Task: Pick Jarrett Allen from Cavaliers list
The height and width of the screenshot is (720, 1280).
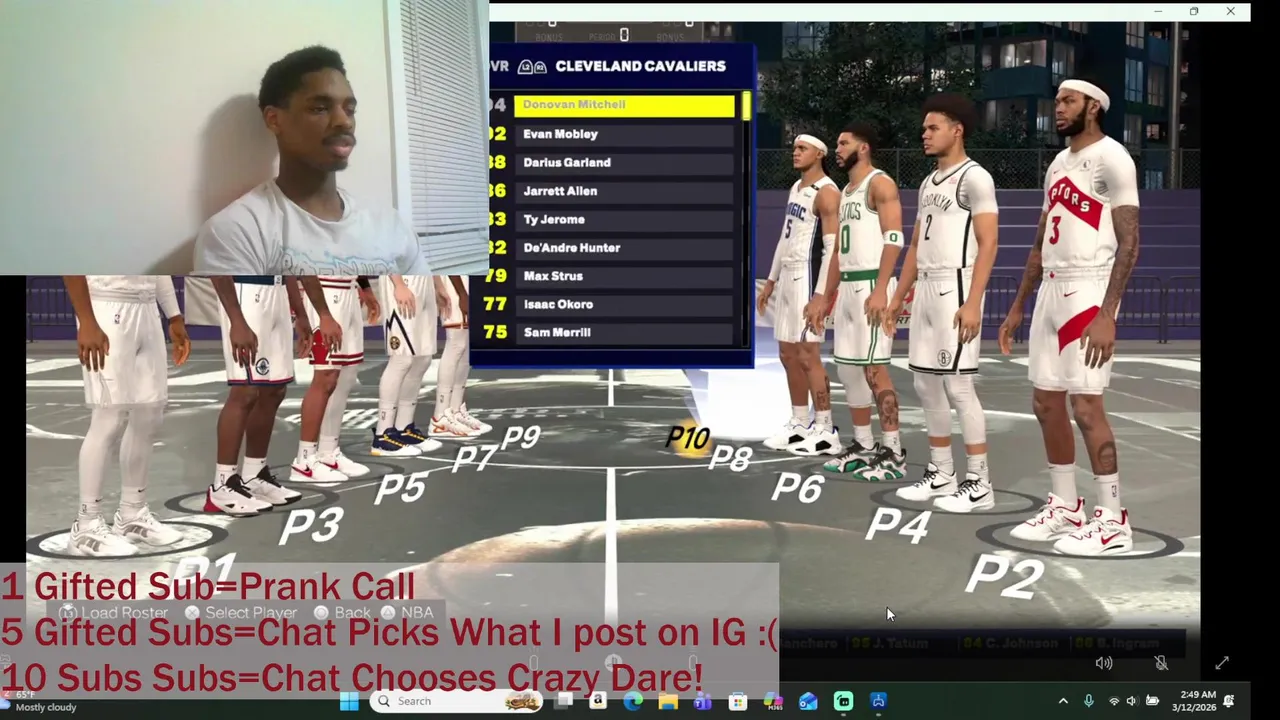Action: point(624,191)
